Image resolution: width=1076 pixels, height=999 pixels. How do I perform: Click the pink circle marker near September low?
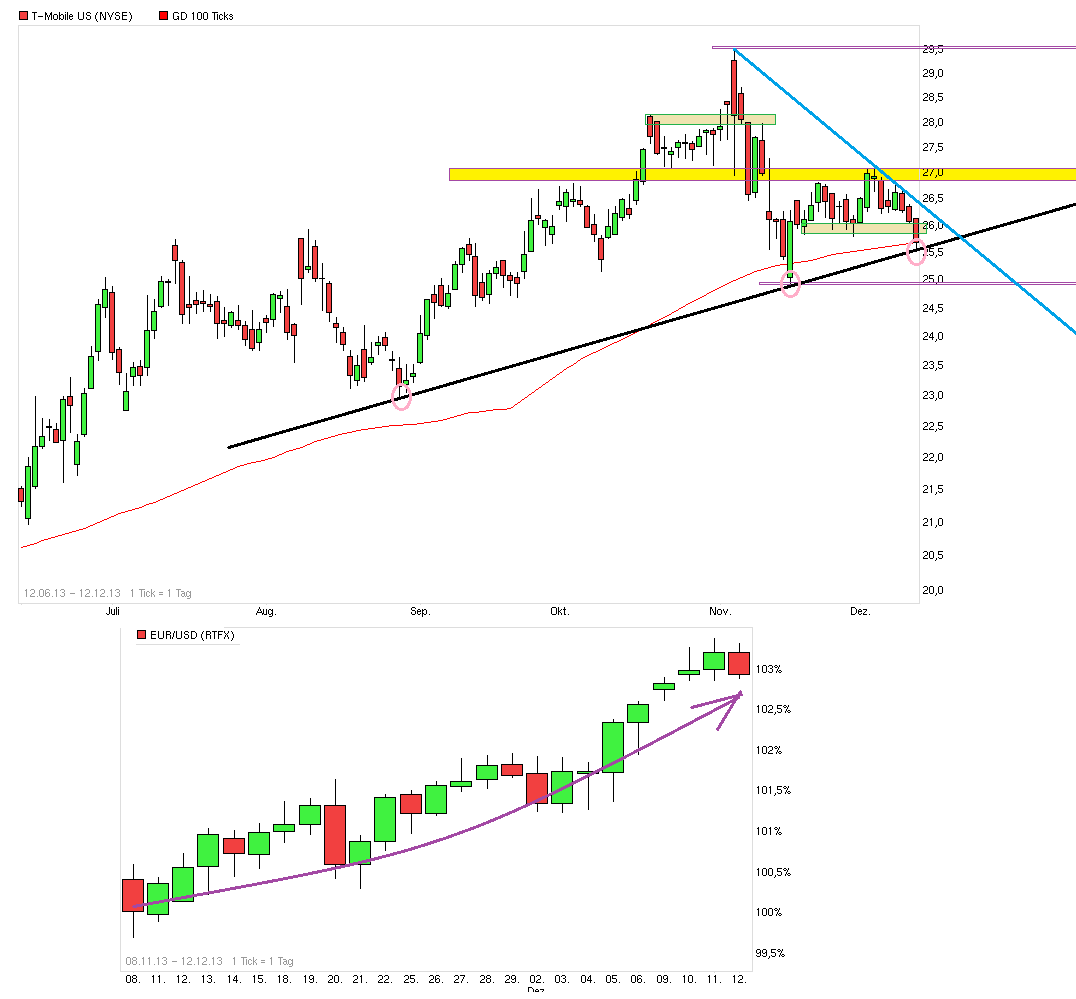tap(403, 398)
